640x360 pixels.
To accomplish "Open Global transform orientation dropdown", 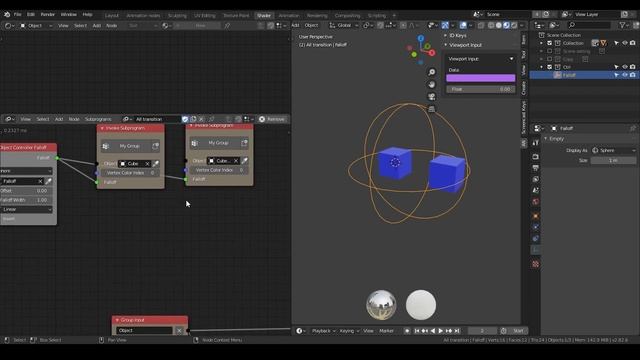I will [344, 25].
